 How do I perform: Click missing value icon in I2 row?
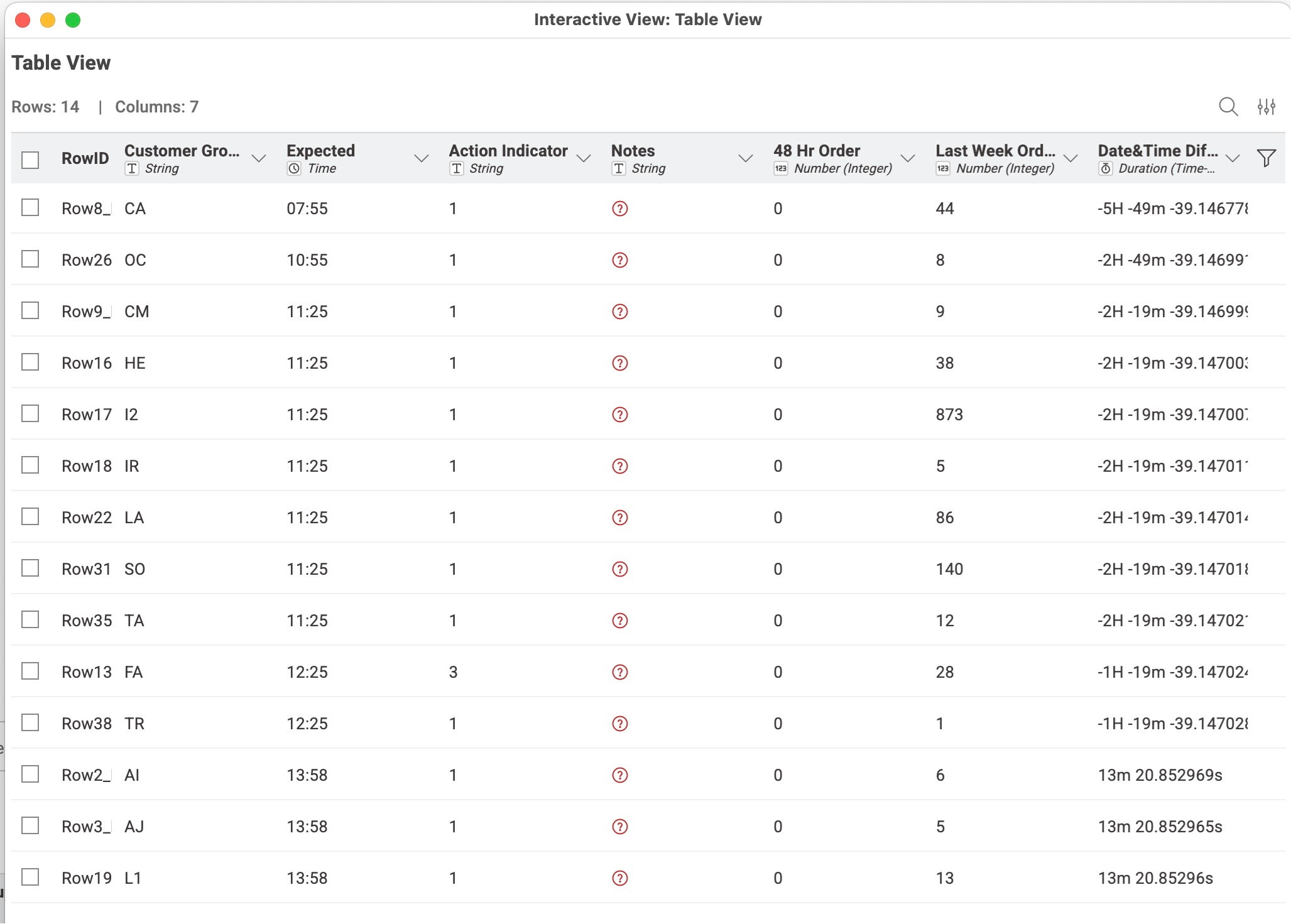[x=619, y=415]
